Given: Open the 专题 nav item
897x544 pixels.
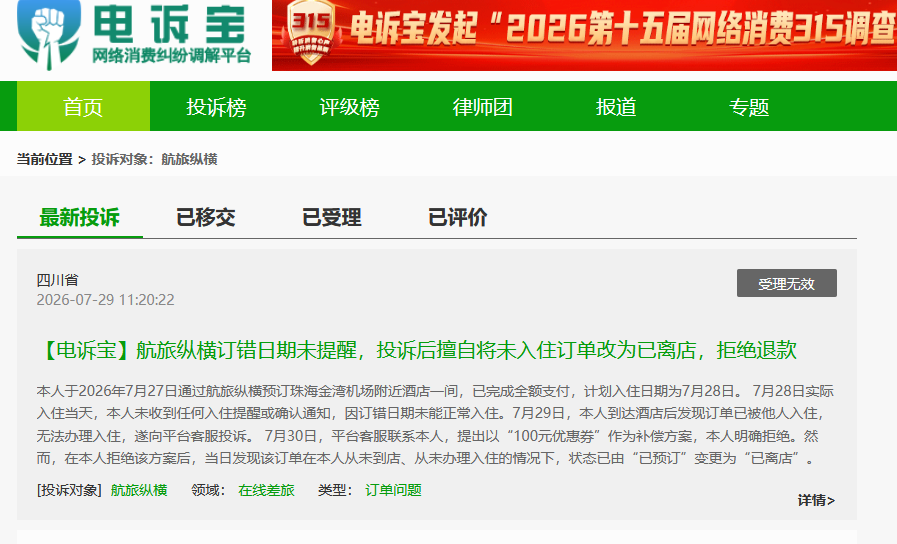Looking at the screenshot, I should tap(749, 107).
